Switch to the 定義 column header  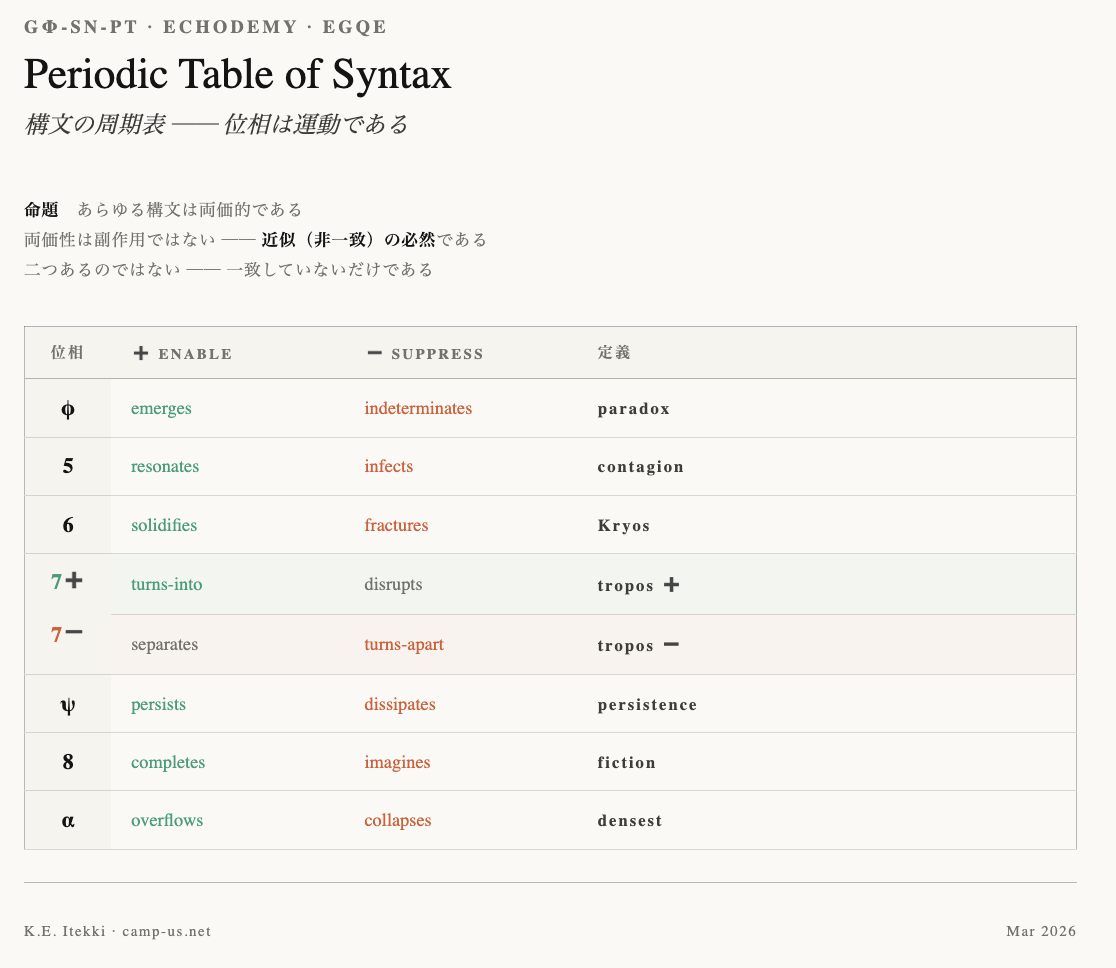tap(614, 353)
